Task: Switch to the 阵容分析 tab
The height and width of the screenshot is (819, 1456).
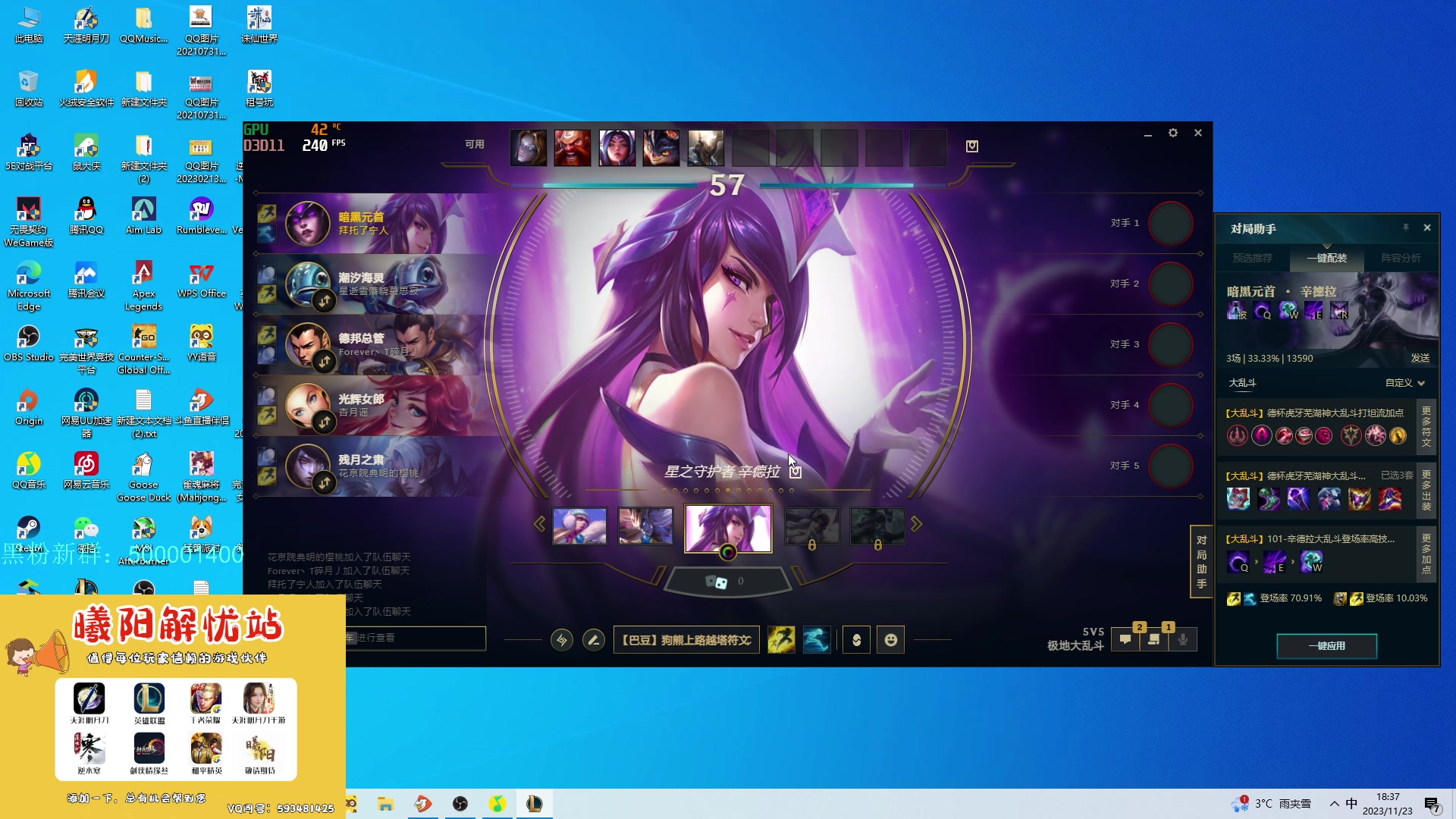Action: pyautogui.click(x=1401, y=258)
